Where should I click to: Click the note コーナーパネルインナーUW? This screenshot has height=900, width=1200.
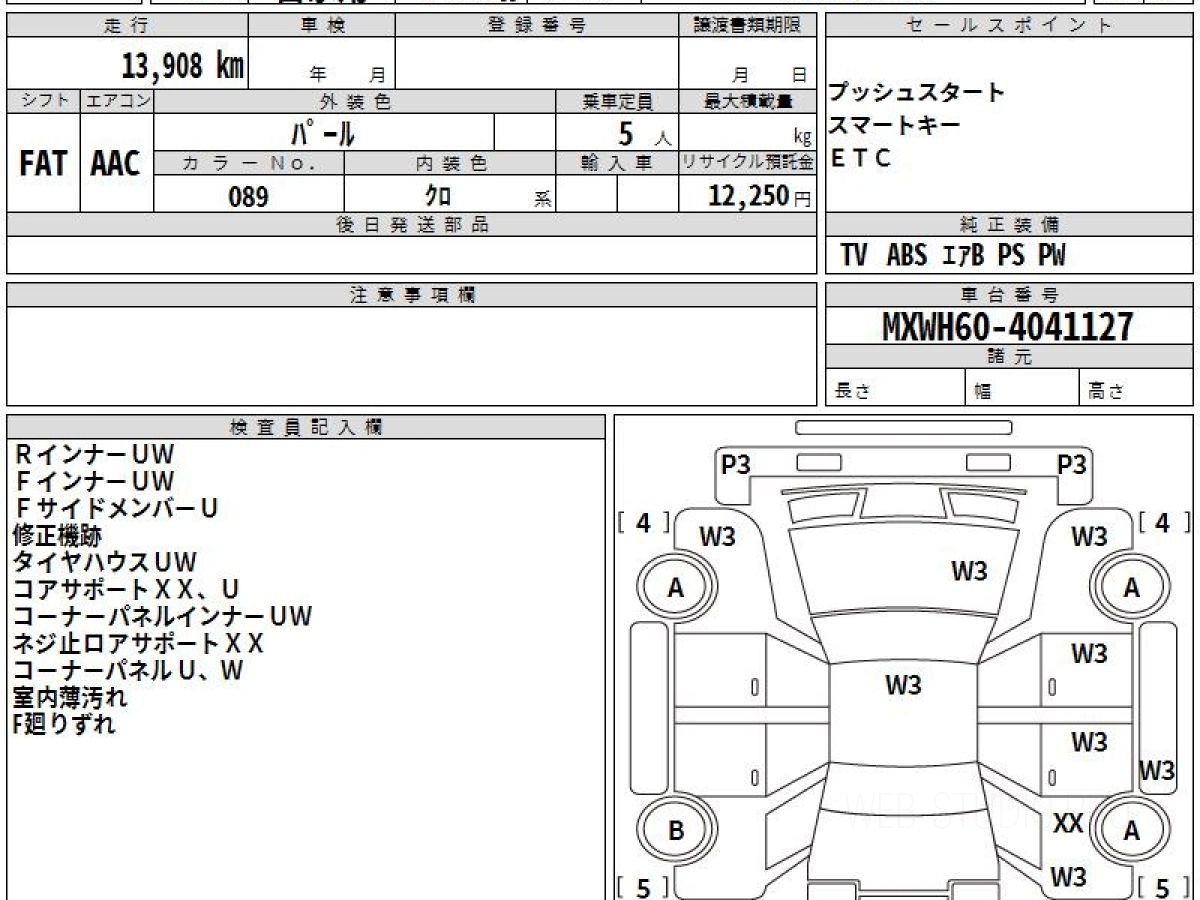click(162, 617)
